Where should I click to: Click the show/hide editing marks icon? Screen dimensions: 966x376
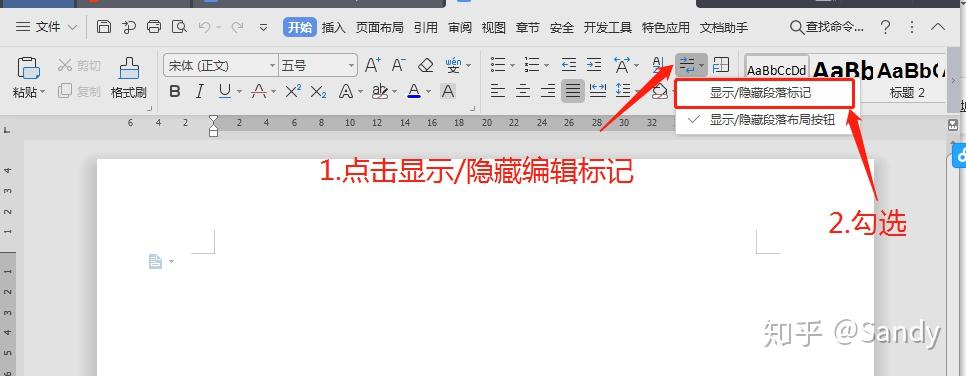coord(688,64)
